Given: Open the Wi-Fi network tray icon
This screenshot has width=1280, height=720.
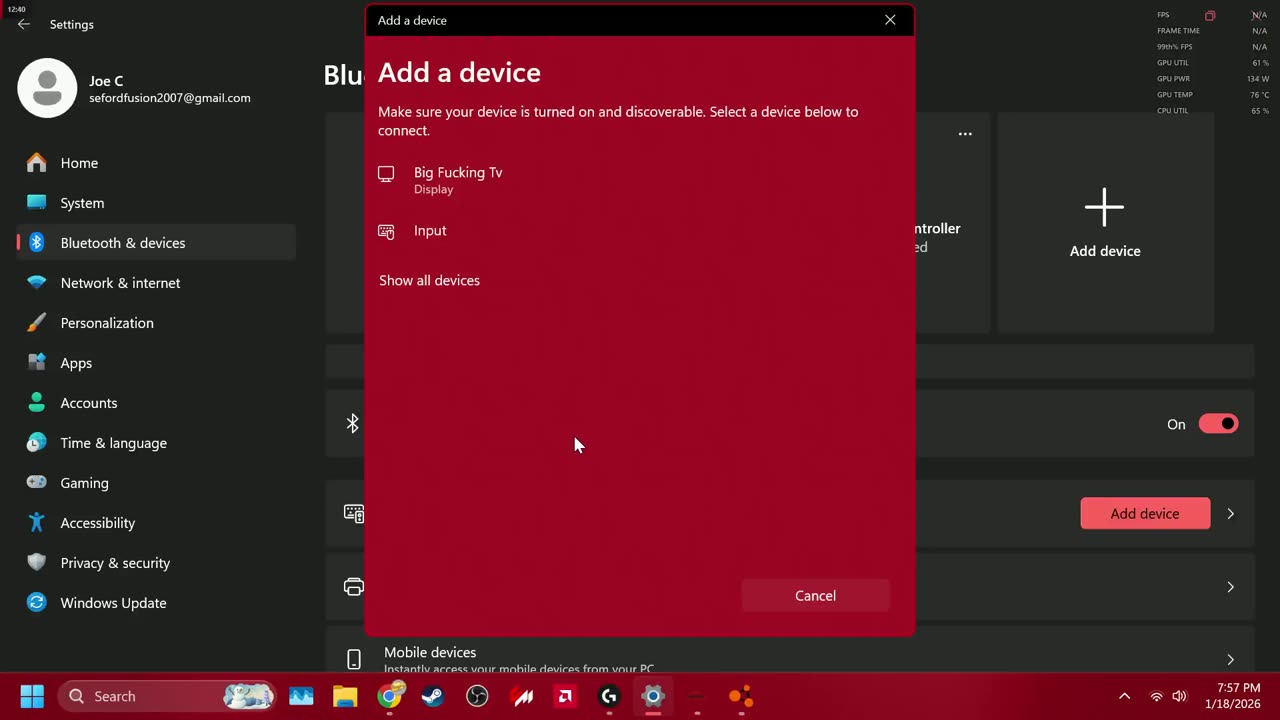Looking at the screenshot, I should pyautogui.click(x=1157, y=696).
